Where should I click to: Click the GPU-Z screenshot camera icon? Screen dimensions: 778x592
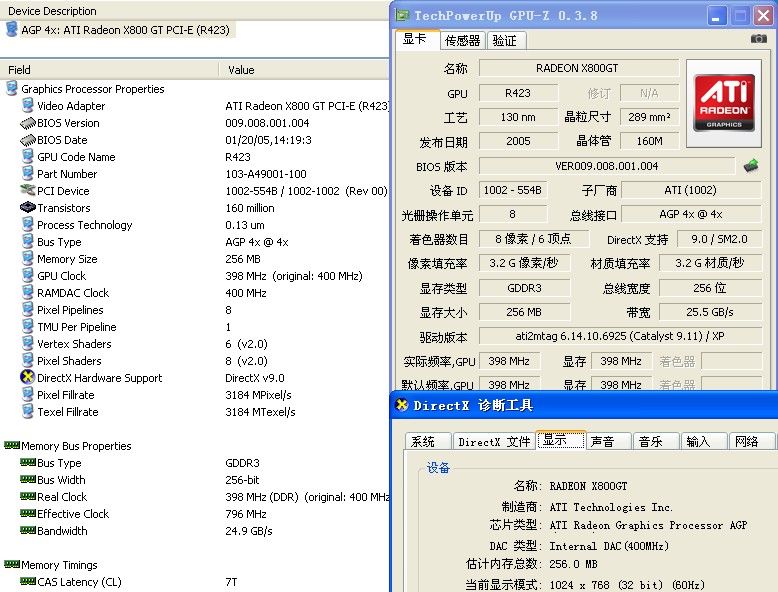coord(758,38)
